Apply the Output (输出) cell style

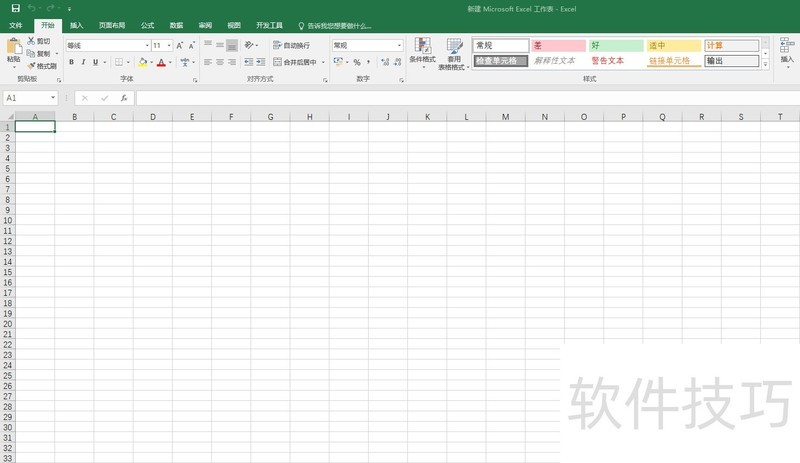click(x=731, y=61)
